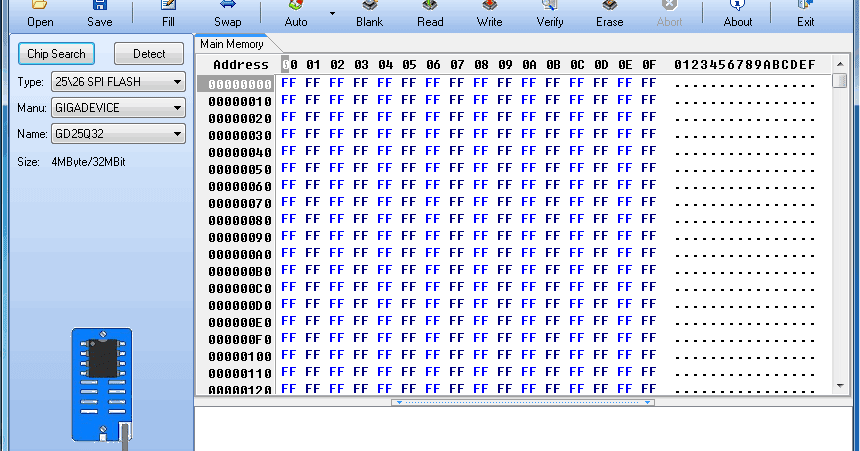Click the ASCII dots in row 00000040

pyautogui.click(x=745, y=154)
